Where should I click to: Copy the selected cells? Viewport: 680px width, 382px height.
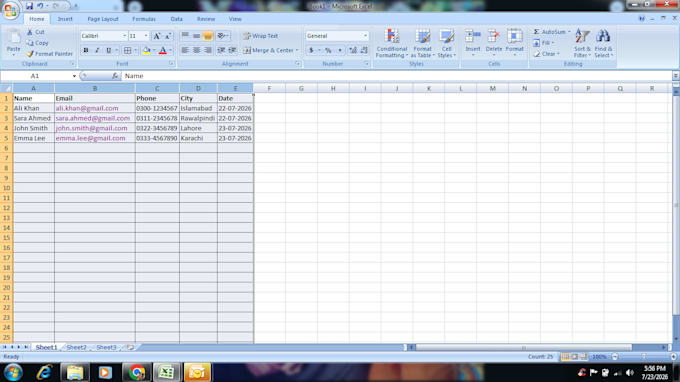pyautogui.click(x=37, y=43)
